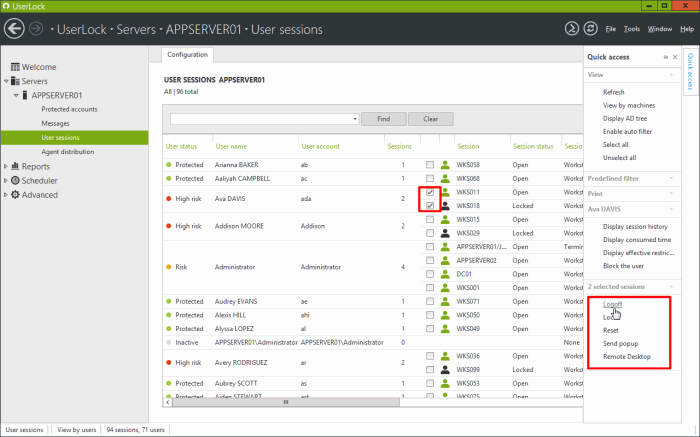
Task: Click the green user icon for WKS058
Action: point(445,165)
